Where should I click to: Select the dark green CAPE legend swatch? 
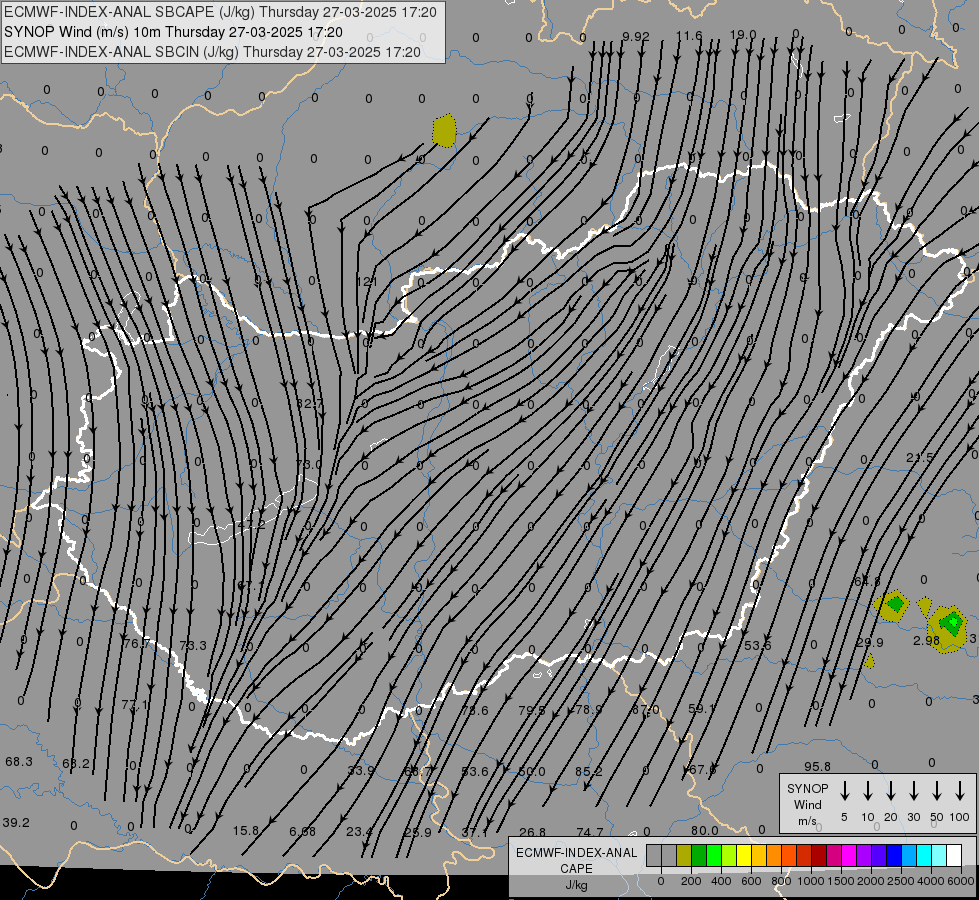699,856
